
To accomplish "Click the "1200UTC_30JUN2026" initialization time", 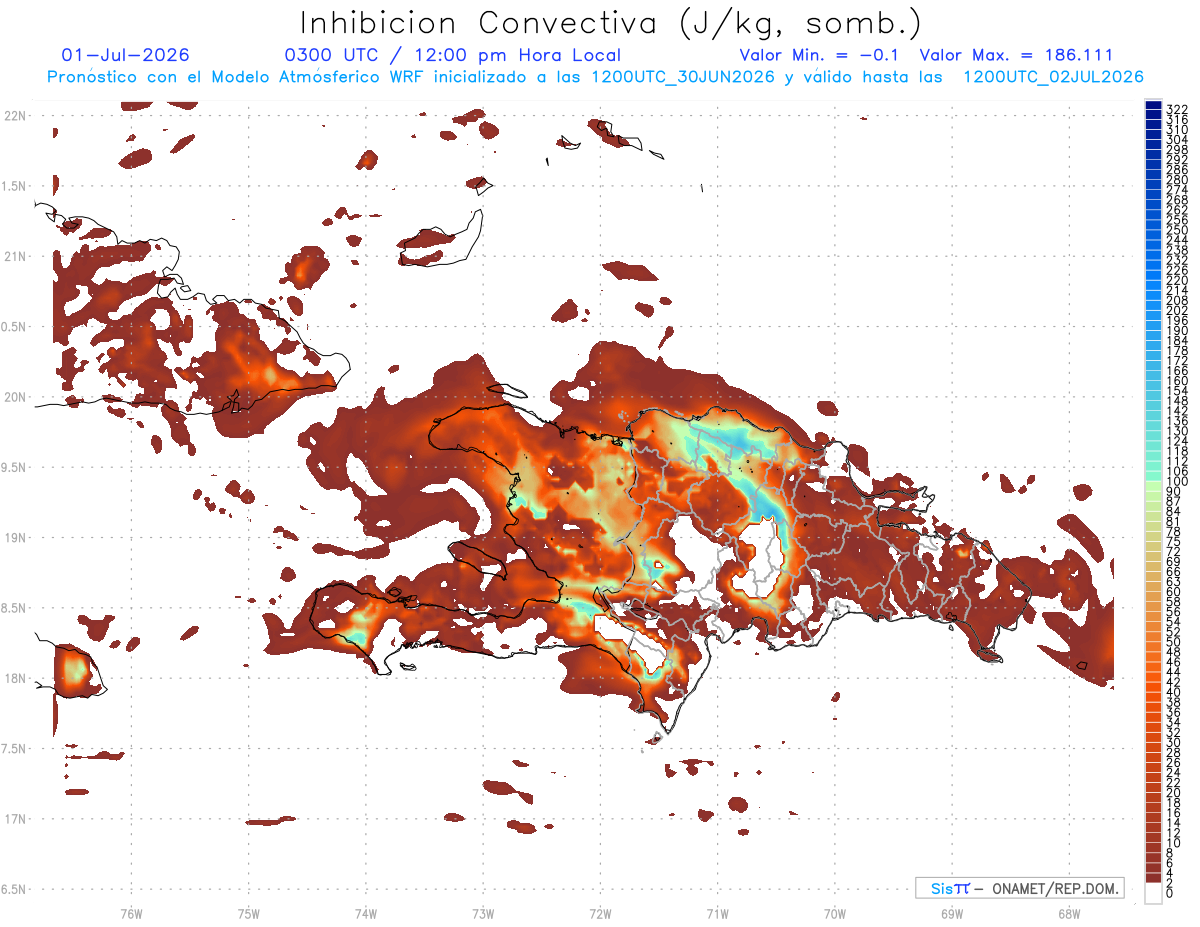I will coord(683,77).
